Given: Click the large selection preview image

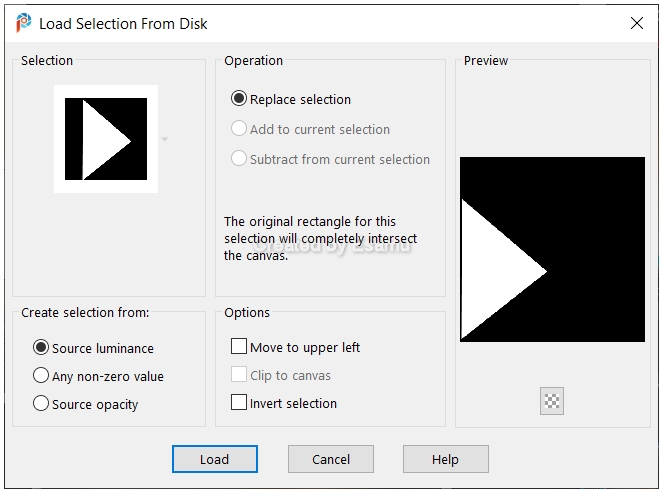Looking at the screenshot, I should pos(552,249).
